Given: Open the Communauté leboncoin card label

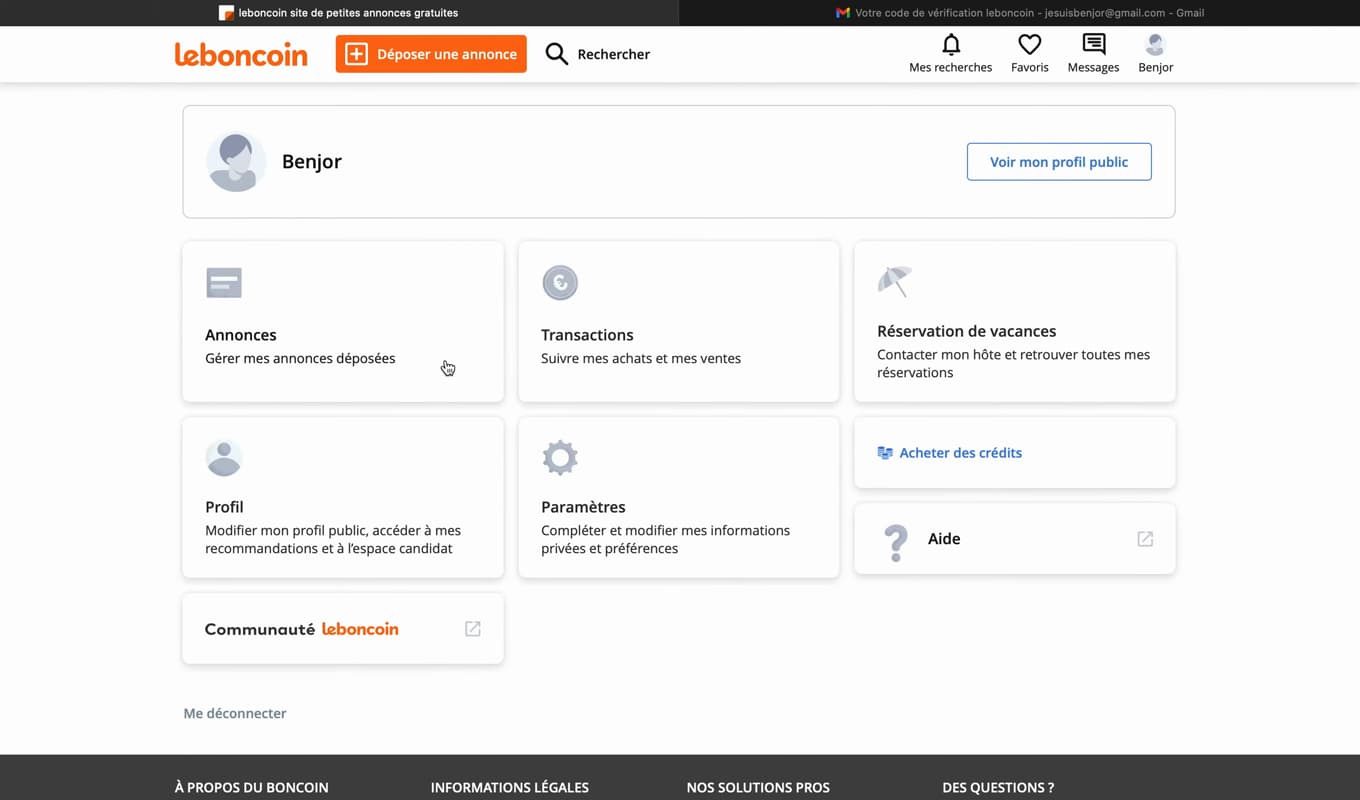Looking at the screenshot, I should (302, 629).
